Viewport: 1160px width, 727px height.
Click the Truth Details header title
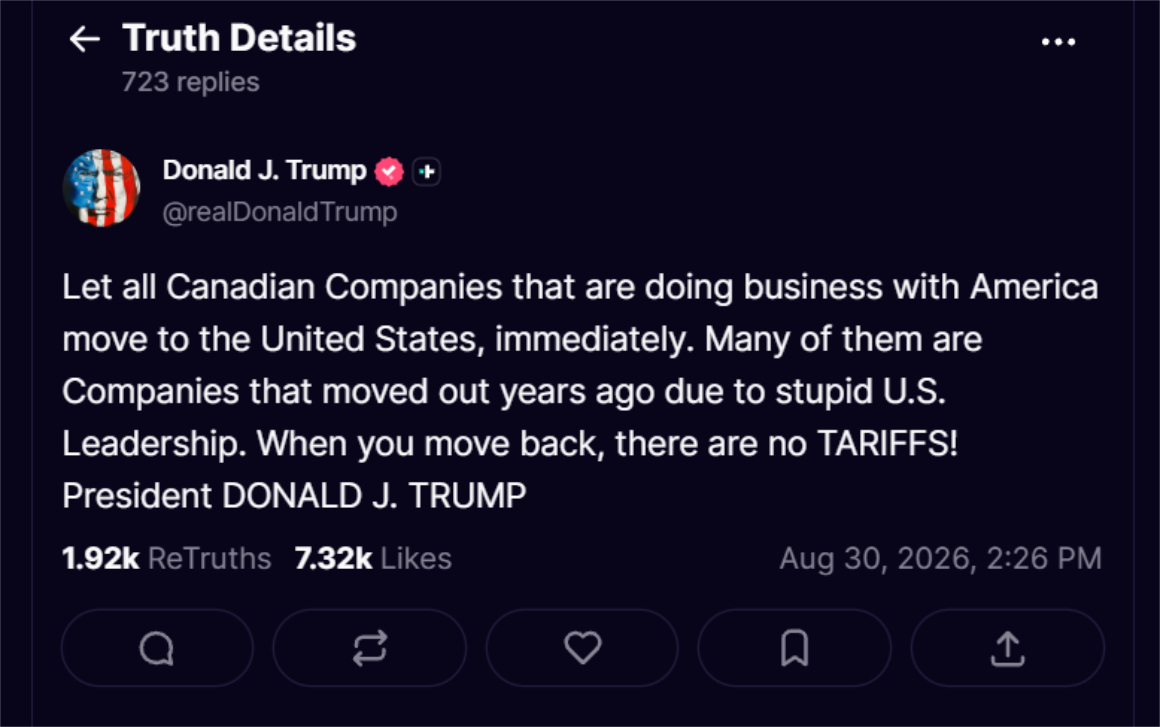(x=239, y=38)
